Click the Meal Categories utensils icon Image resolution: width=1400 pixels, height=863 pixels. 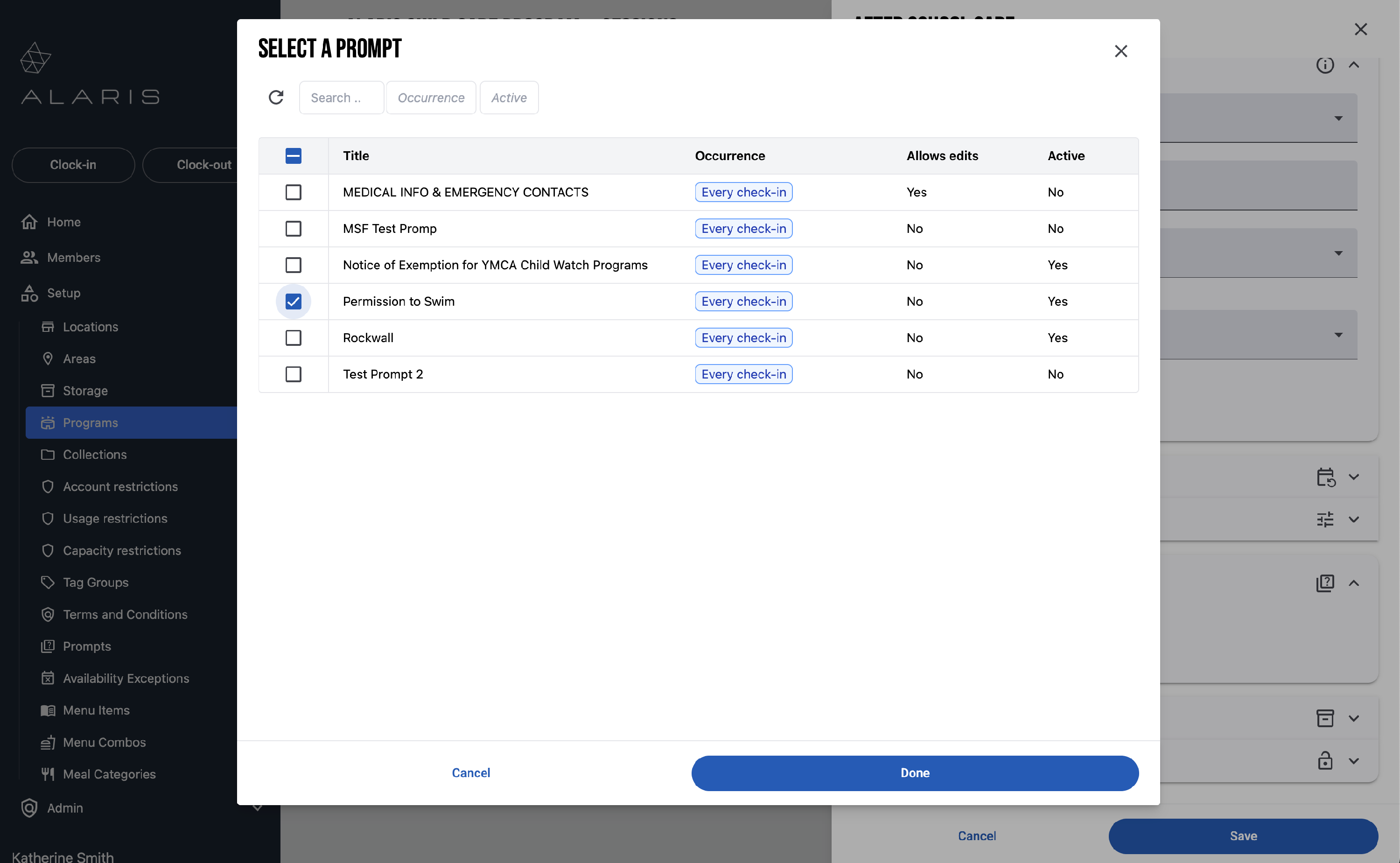click(x=48, y=774)
